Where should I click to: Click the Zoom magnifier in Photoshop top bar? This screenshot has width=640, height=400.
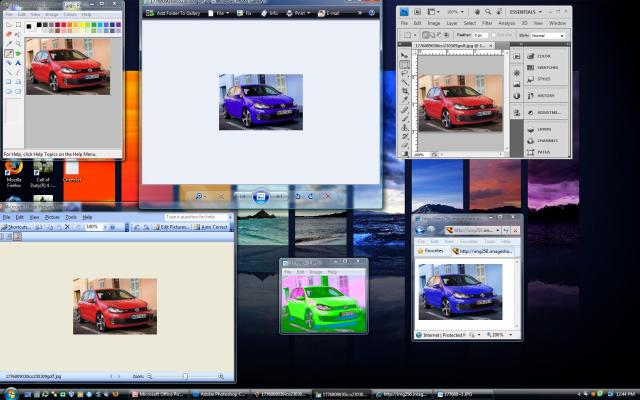[x=487, y=12]
